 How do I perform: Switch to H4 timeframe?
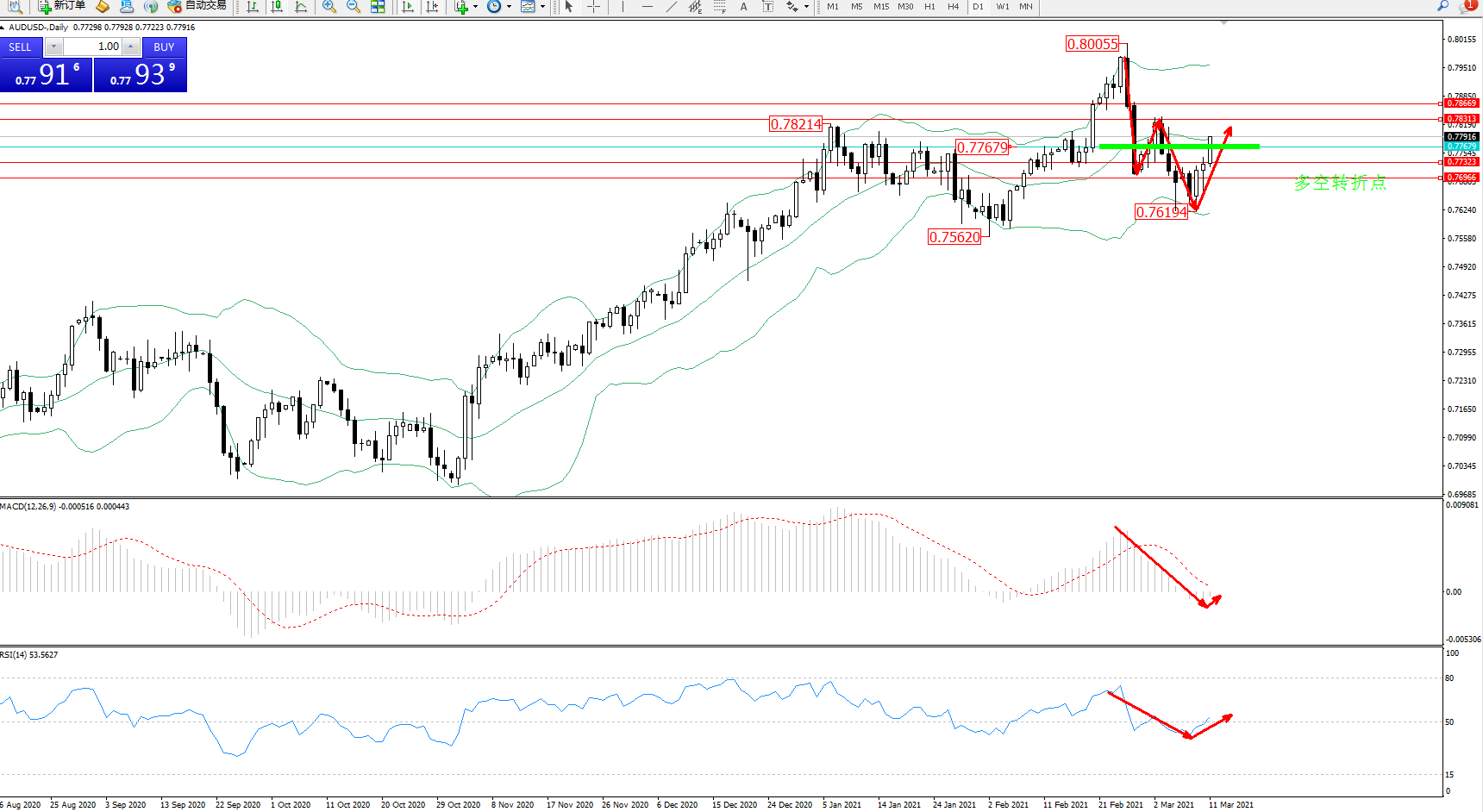[x=953, y=7]
